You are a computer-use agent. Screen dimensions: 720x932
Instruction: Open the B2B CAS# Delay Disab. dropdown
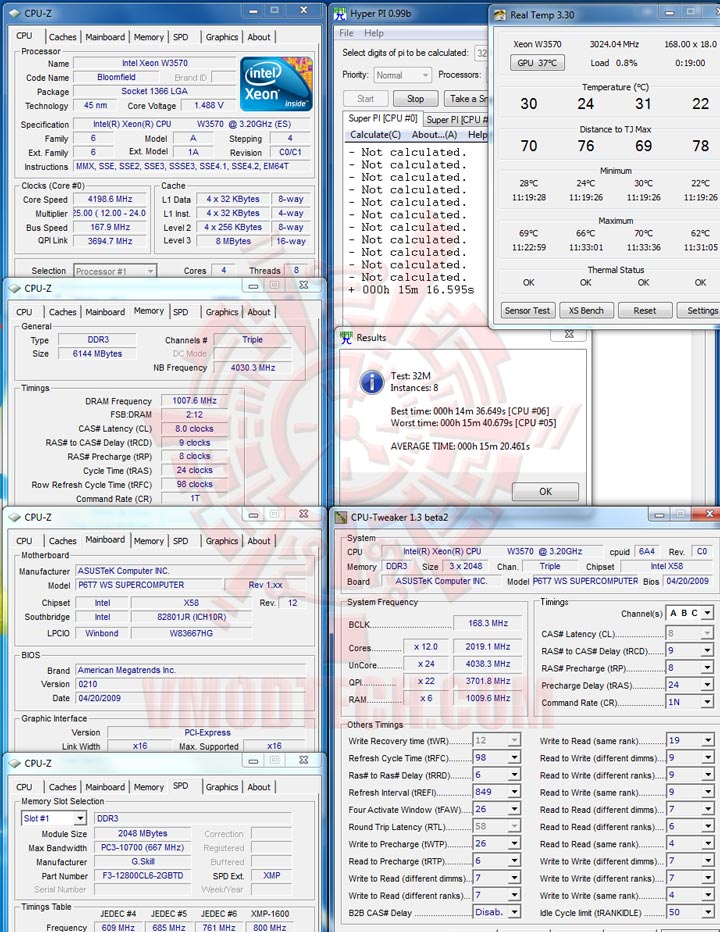pos(514,912)
